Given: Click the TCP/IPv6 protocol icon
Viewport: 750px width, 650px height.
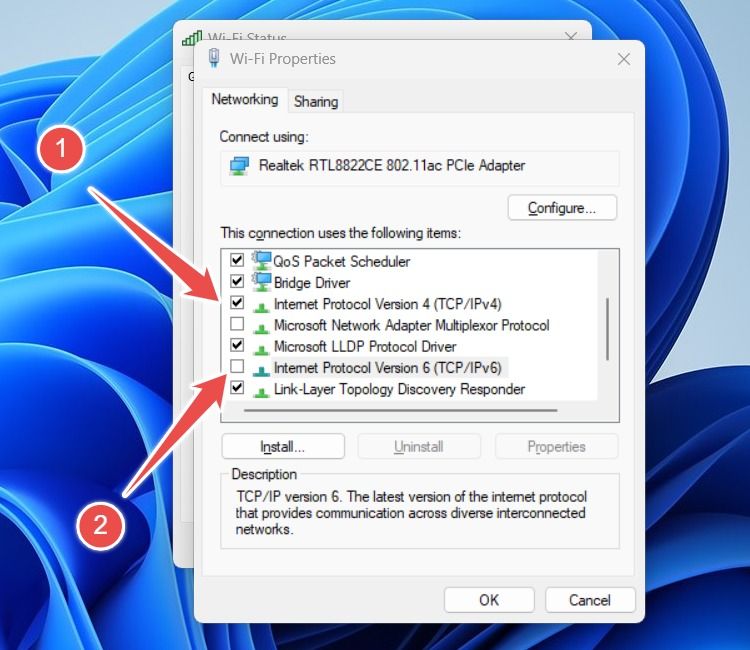Looking at the screenshot, I should [x=261, y=371].
